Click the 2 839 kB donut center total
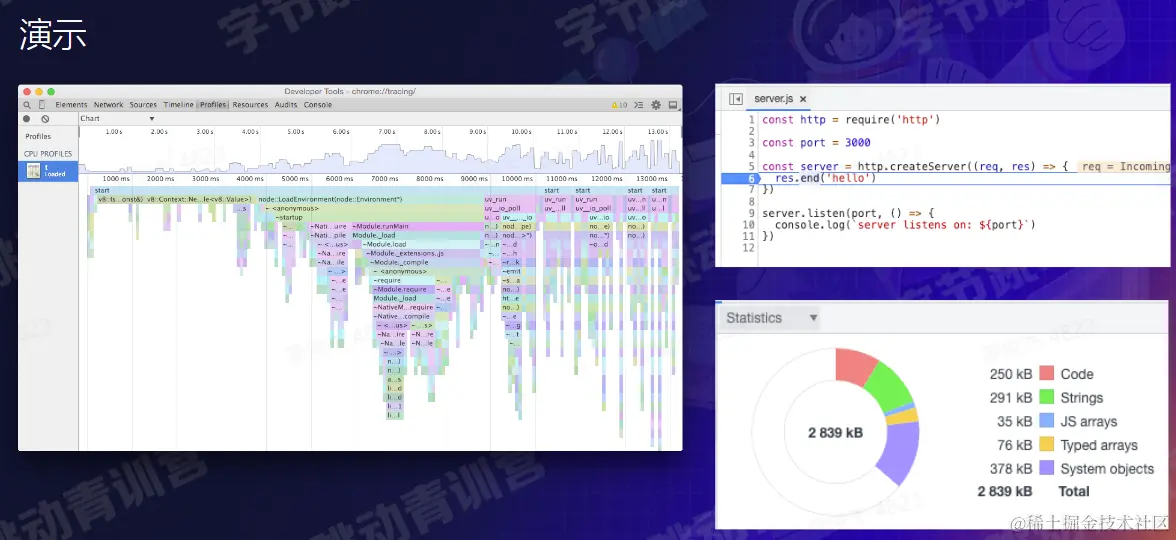Viewport: 1176px width, 540px height. pos(835,433)
